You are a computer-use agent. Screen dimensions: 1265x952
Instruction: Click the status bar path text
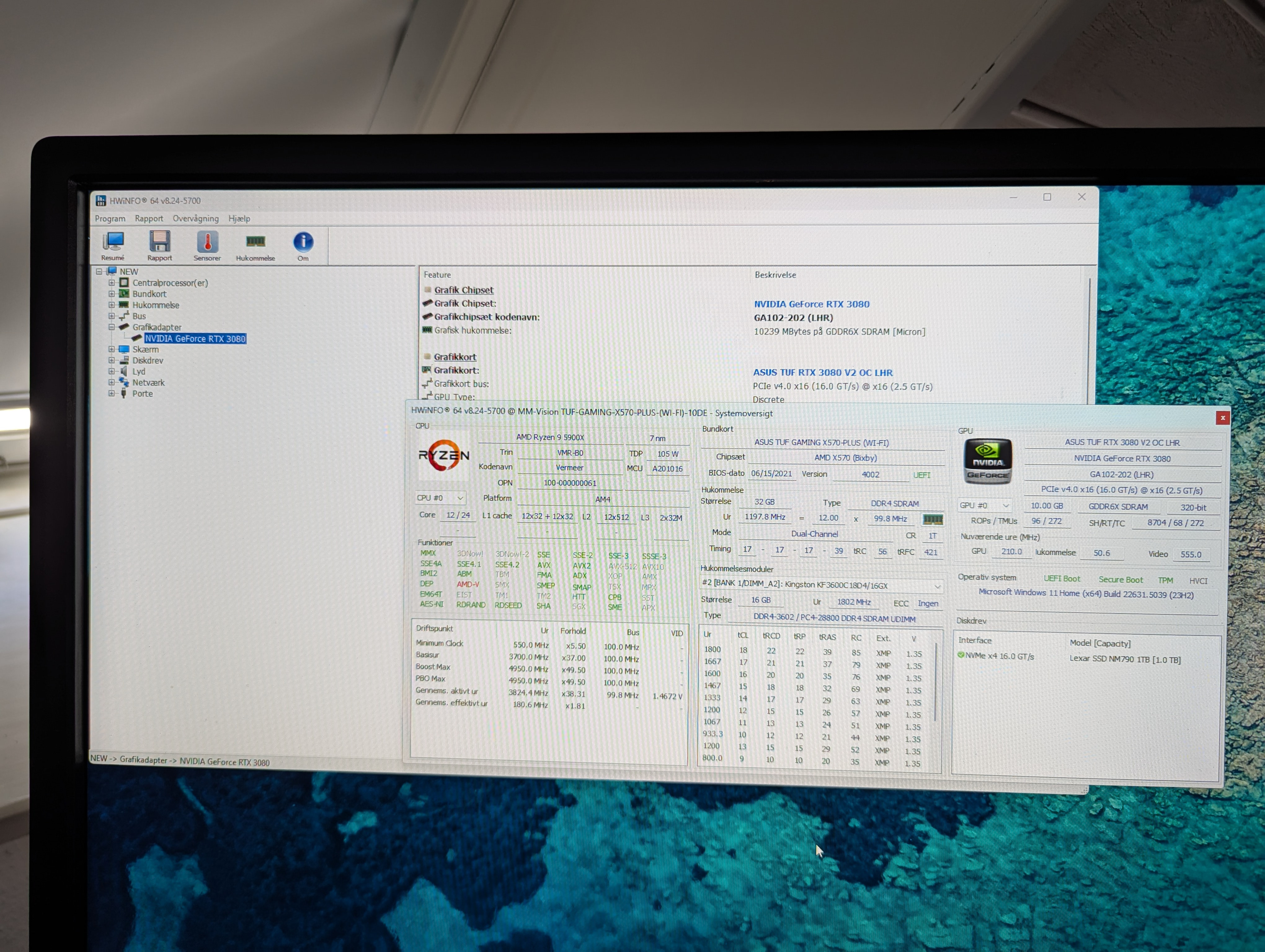click(x=180, y=760)
